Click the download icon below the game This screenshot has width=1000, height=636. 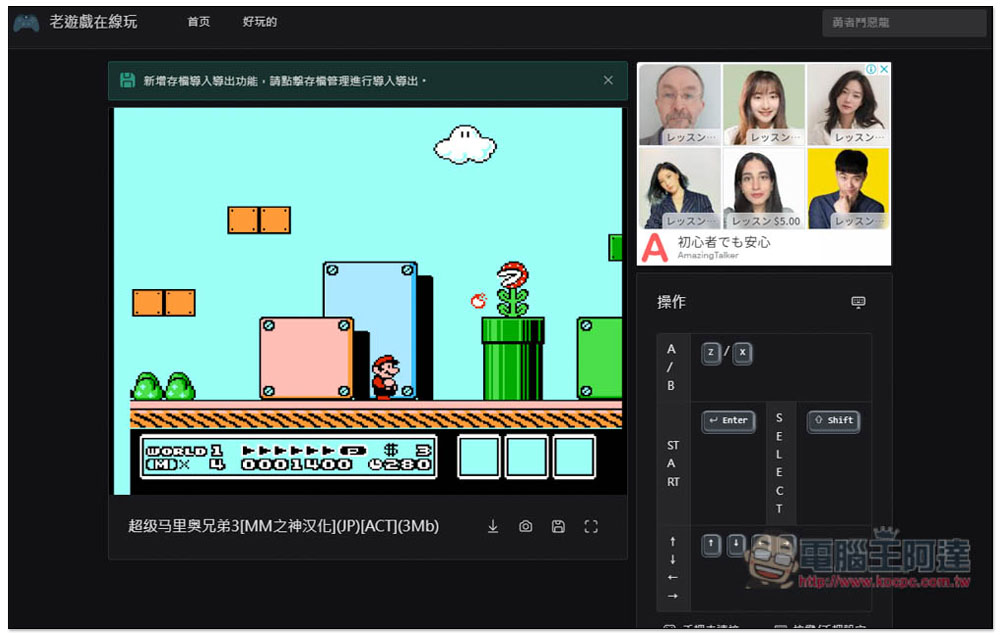493,526
